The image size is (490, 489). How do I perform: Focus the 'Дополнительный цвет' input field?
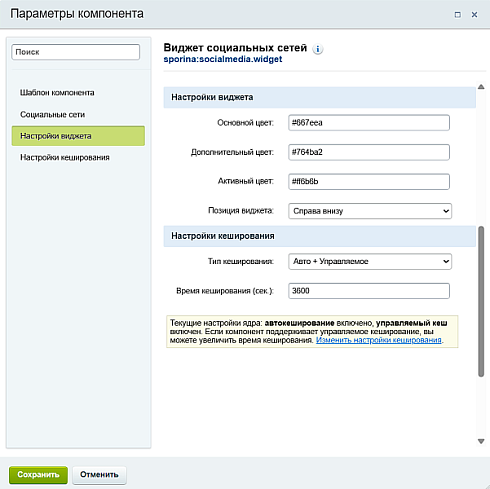369,152
